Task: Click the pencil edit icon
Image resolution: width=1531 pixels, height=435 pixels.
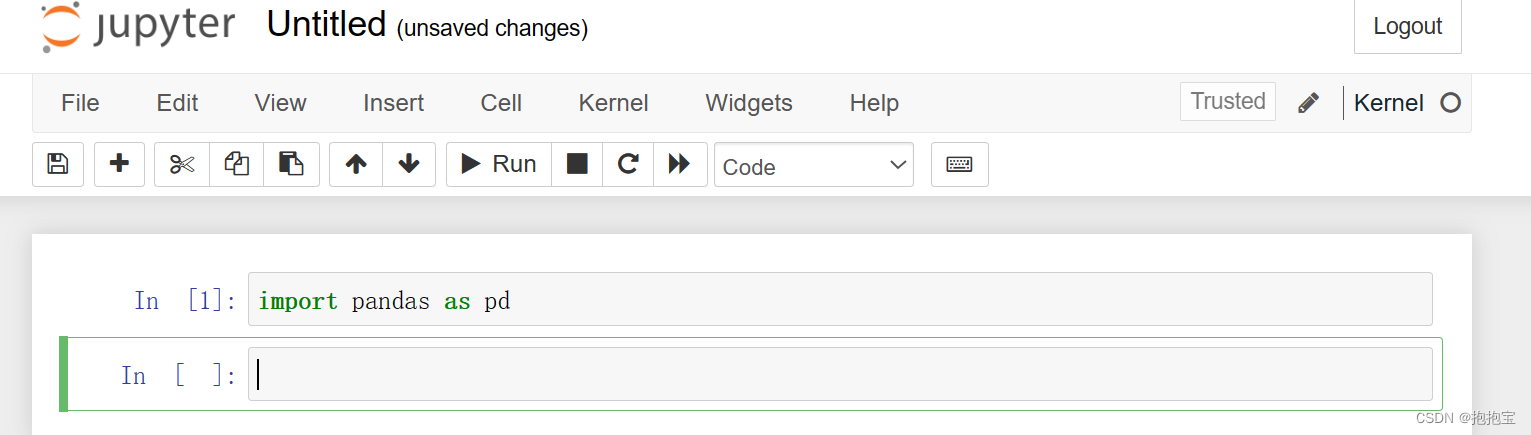Action: (1308, 103)
